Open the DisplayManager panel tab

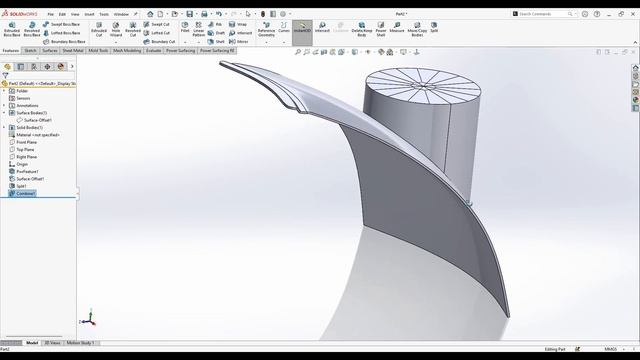click(x=61, y=67)
